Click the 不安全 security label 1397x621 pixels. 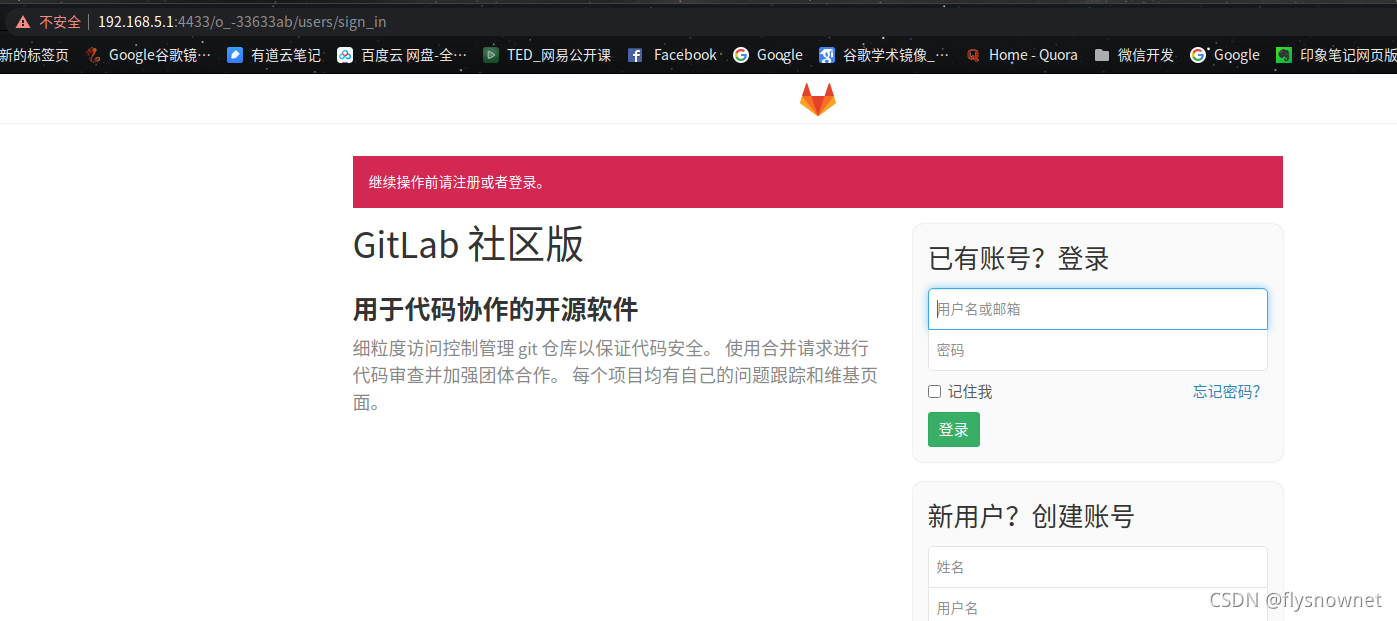click(60, 22)
